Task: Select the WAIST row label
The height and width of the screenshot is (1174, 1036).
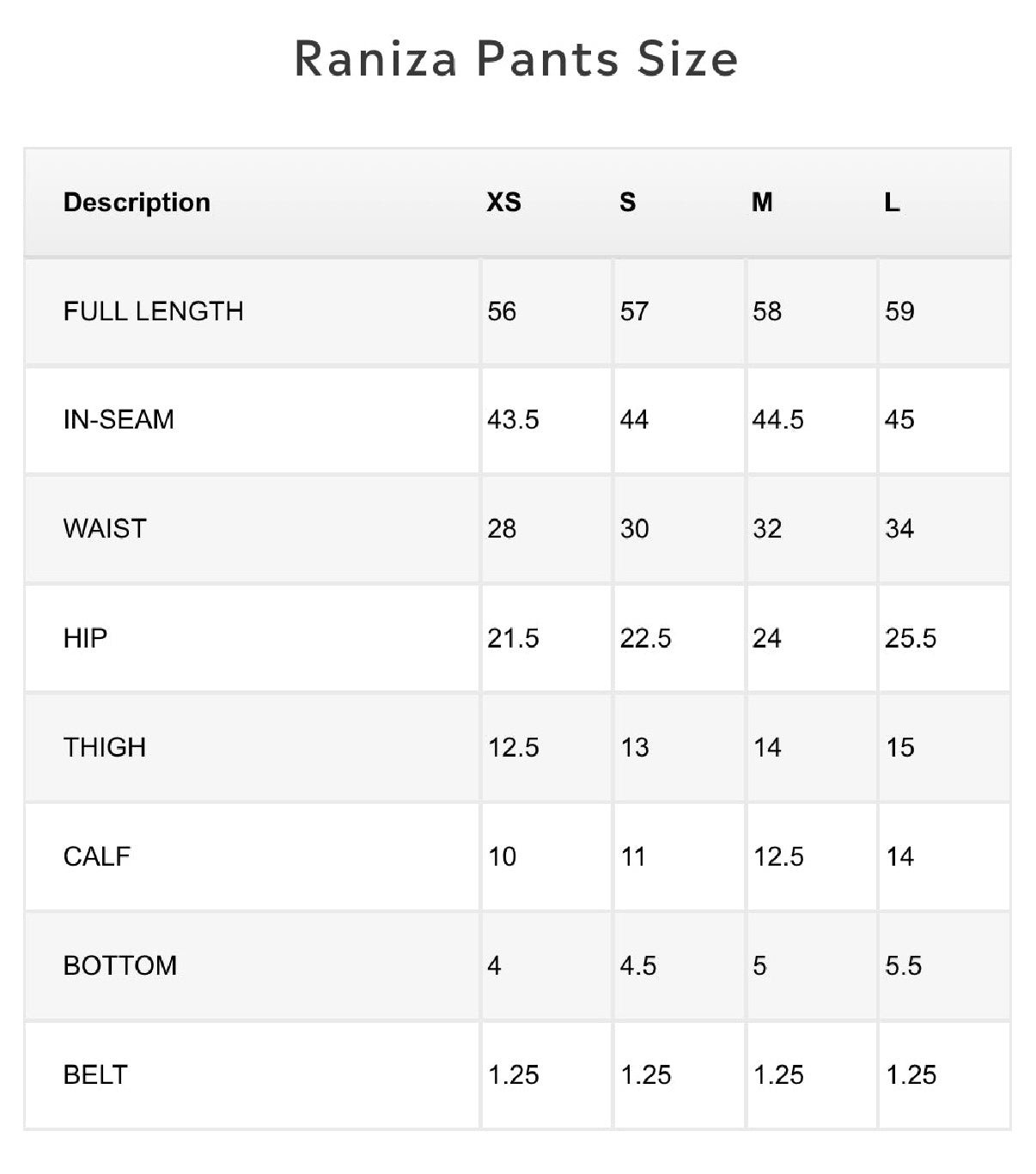Action: (x=105, y=528)
